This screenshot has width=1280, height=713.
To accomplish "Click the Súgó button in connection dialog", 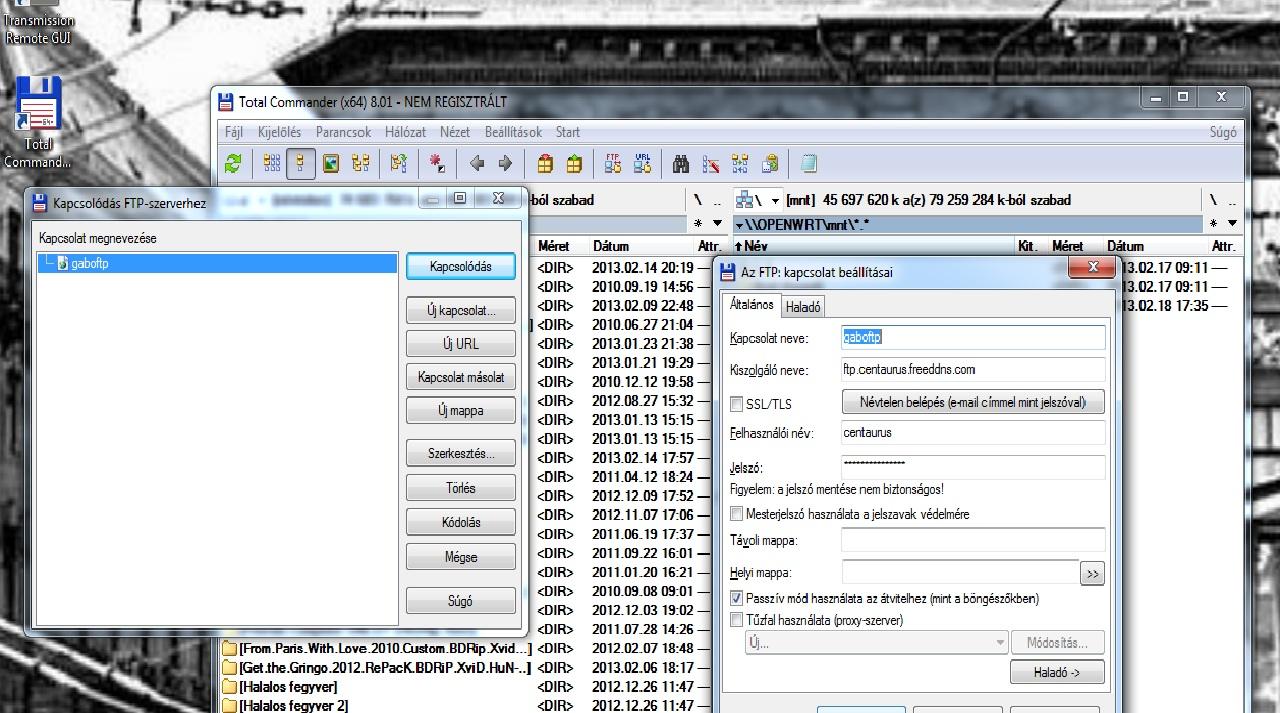I will pyautogui.click(x=461, y=601).
